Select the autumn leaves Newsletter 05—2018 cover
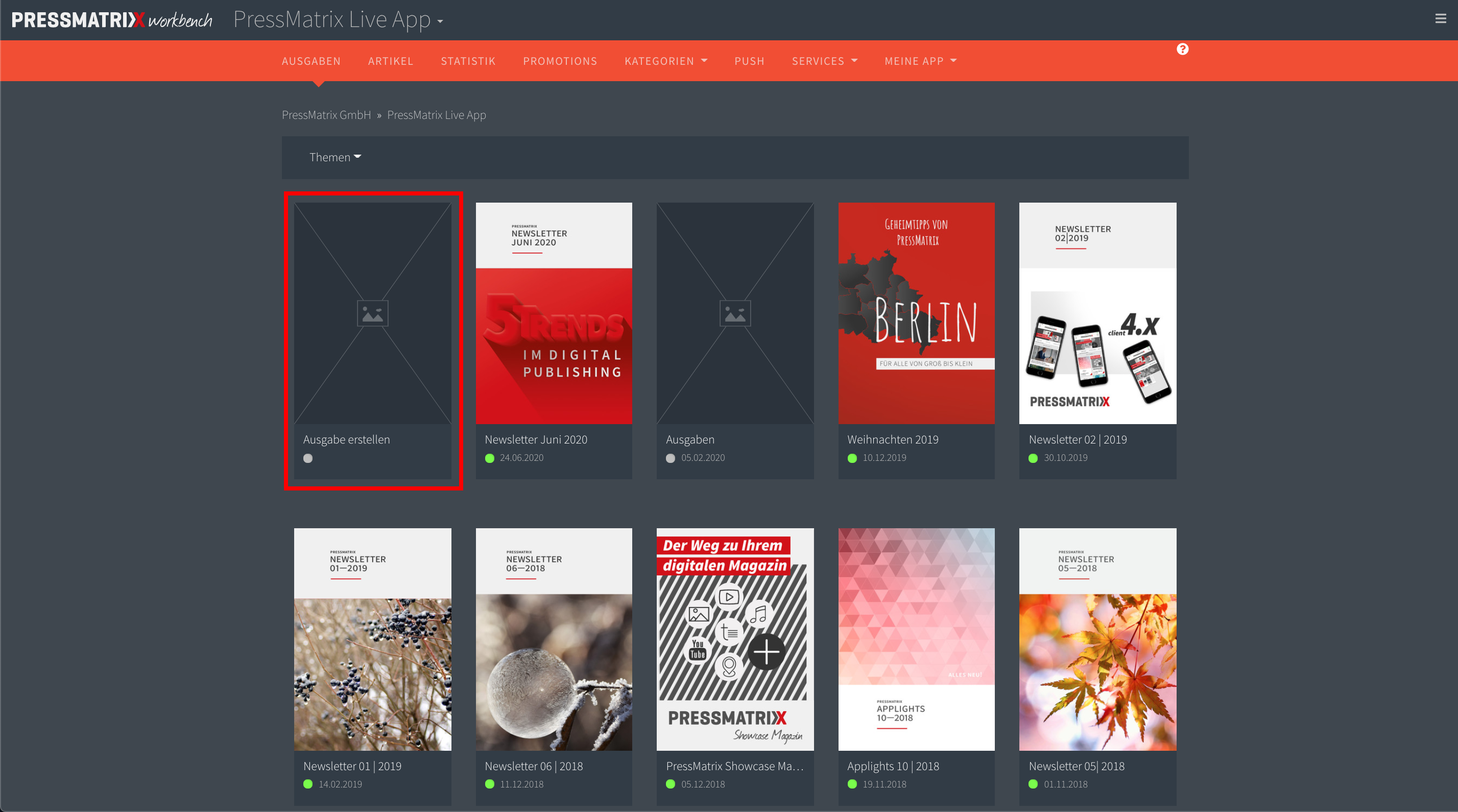 click(1097, 639)
